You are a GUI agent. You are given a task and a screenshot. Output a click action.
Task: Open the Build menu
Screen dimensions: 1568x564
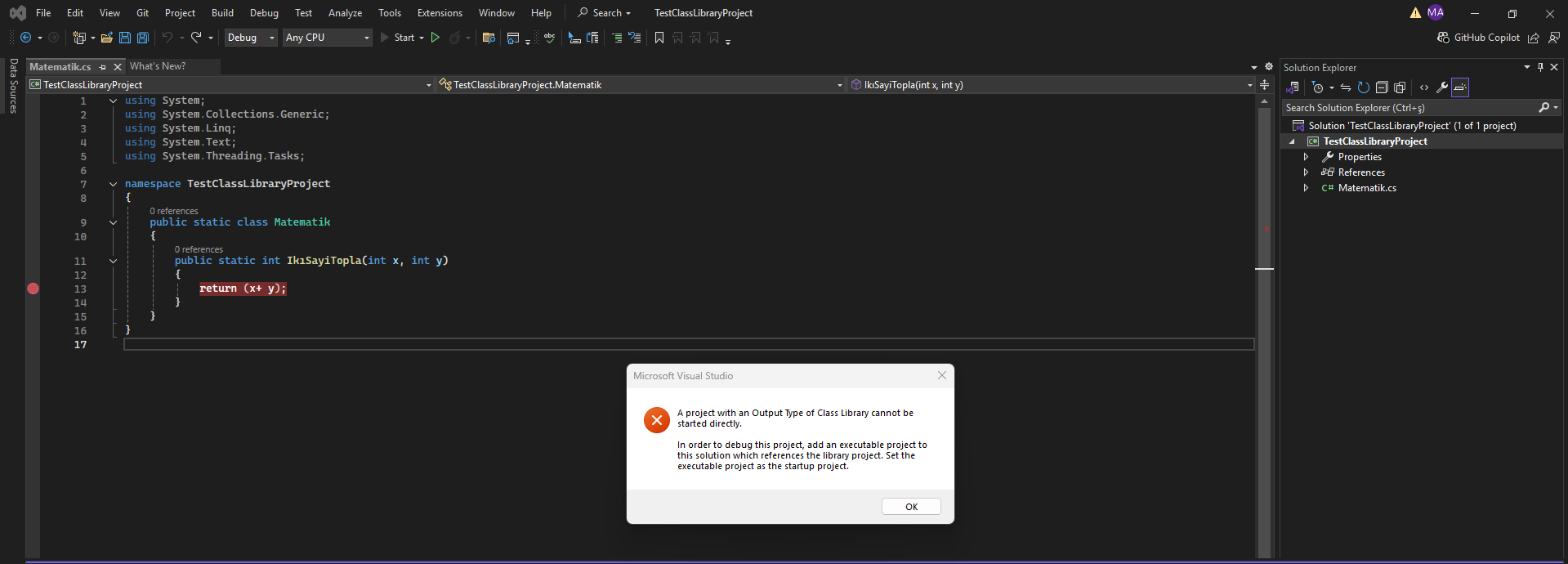tap(222, 13)
